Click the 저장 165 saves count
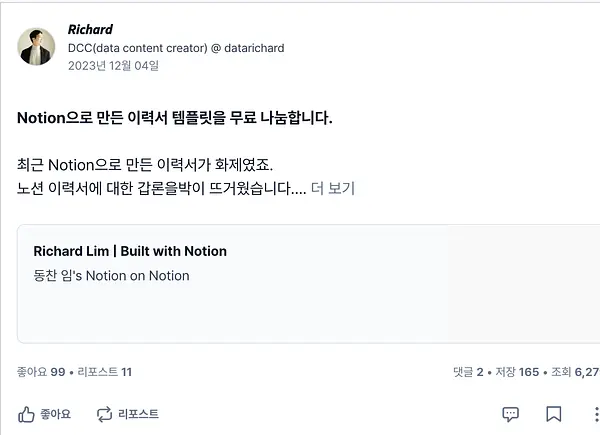 pyautogui.click(x=517, y=372)
